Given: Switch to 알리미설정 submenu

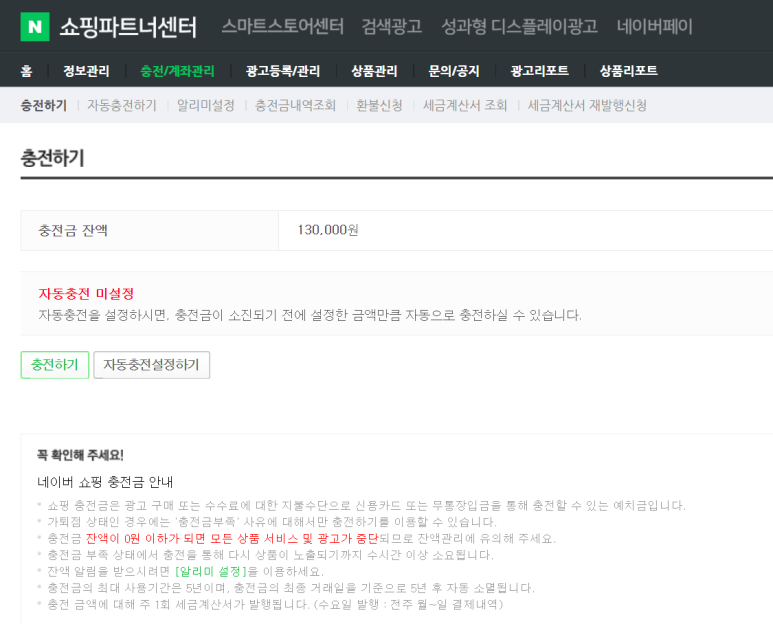Looking at the screenshot, I should 206,105.
